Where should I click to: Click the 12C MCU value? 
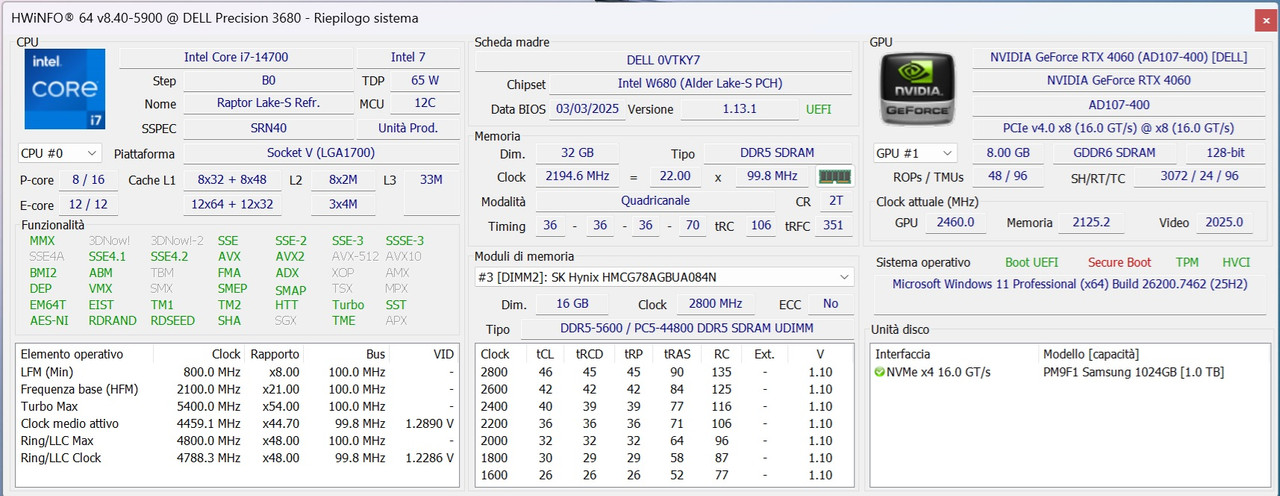point(425,103)
